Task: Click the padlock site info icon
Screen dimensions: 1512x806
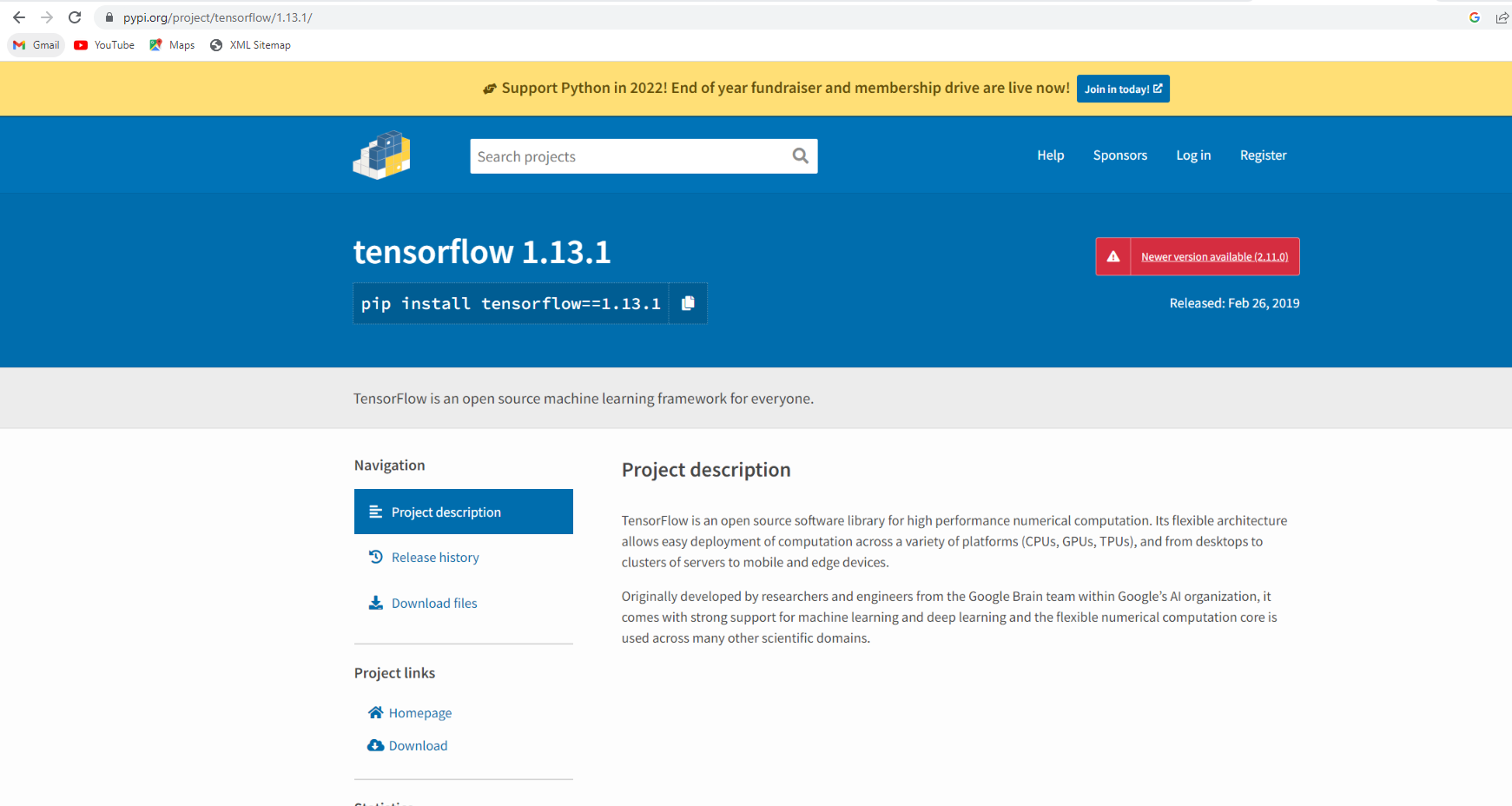Action: click(x=109, y=17)
